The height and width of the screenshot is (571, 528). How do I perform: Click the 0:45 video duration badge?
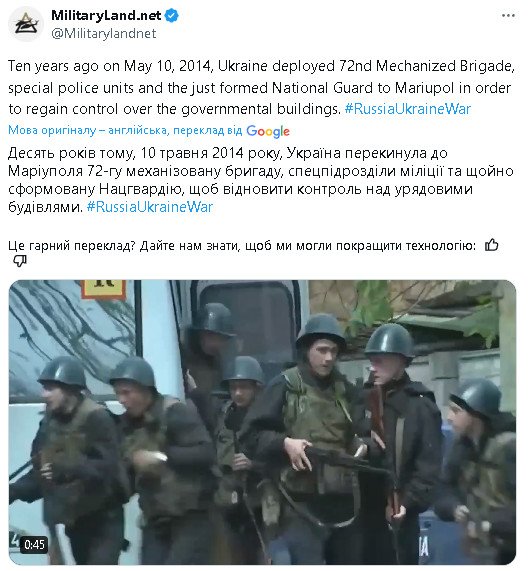pos(34,545)
